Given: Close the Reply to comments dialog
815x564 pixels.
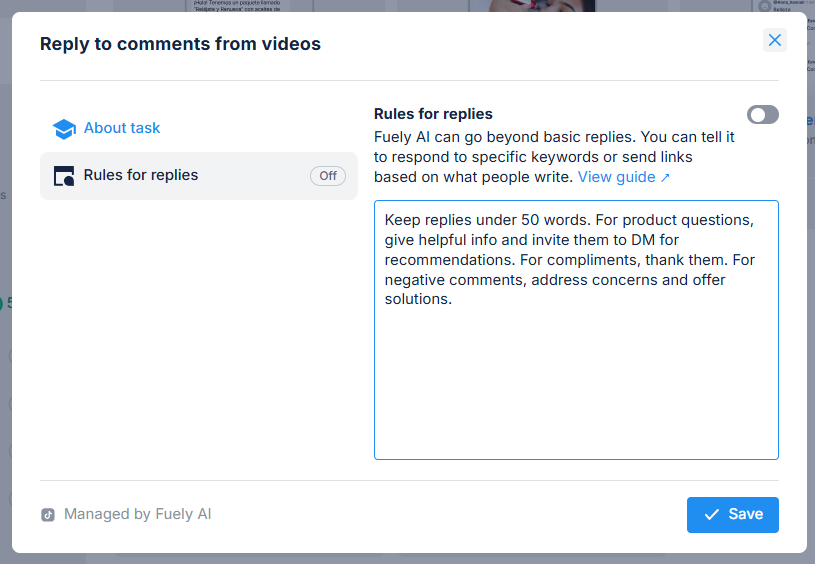Looking at the screenshot, I should 774,40.
